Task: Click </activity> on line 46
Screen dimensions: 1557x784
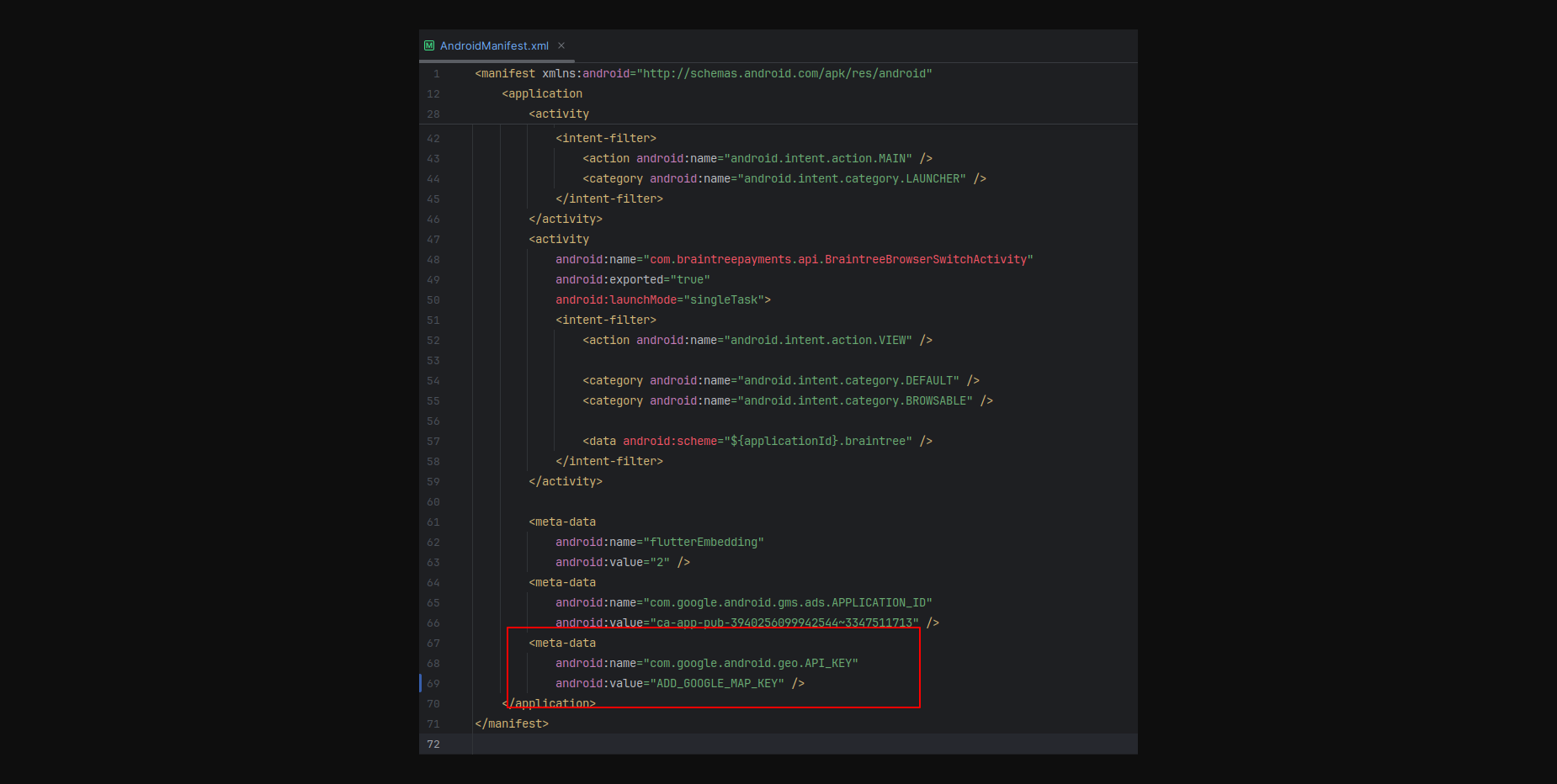Action: pos(566,220)
